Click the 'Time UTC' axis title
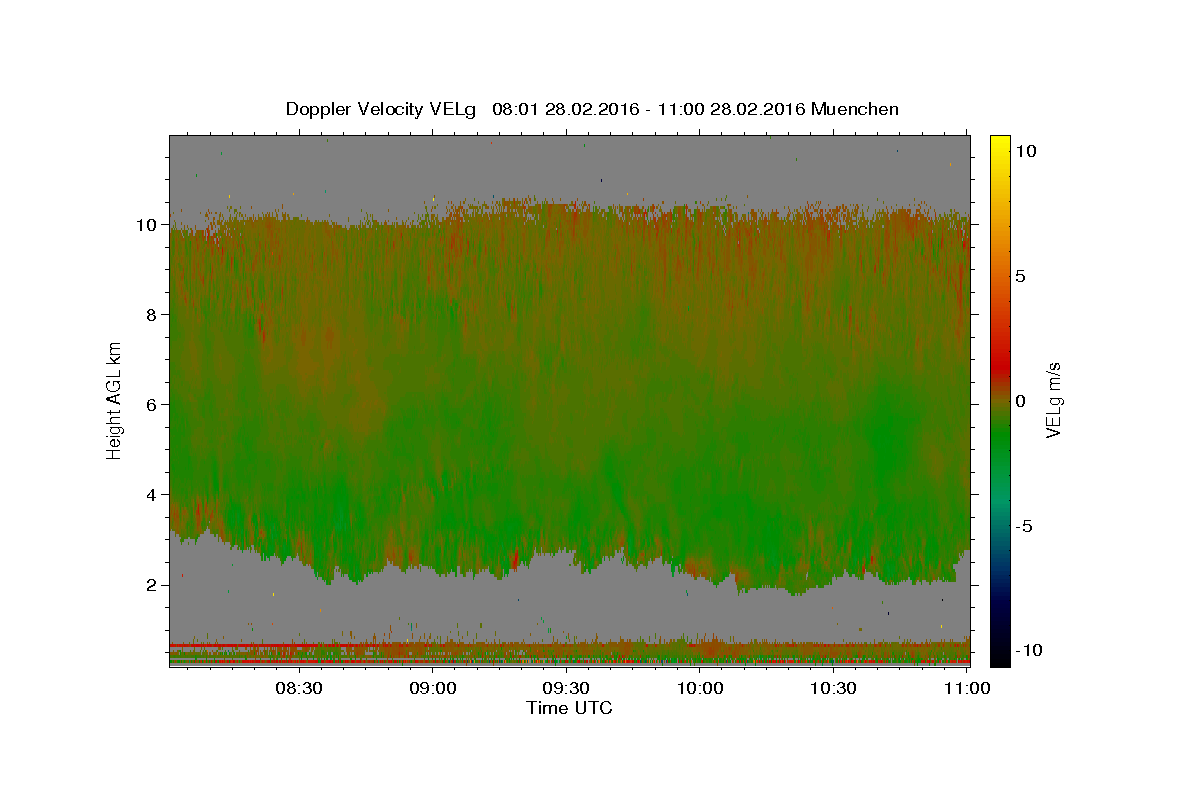 pyautogui.click(x=569, y=708)
